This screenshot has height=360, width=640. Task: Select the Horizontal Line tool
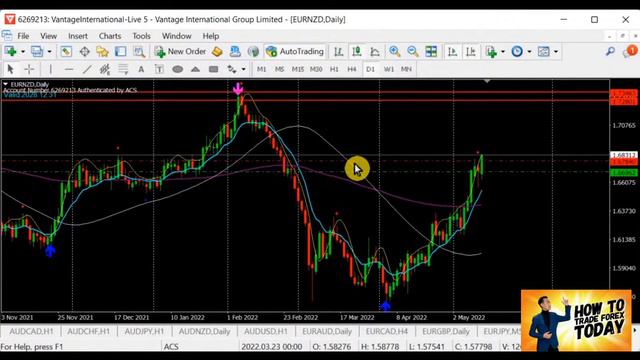tap(69, 69)
